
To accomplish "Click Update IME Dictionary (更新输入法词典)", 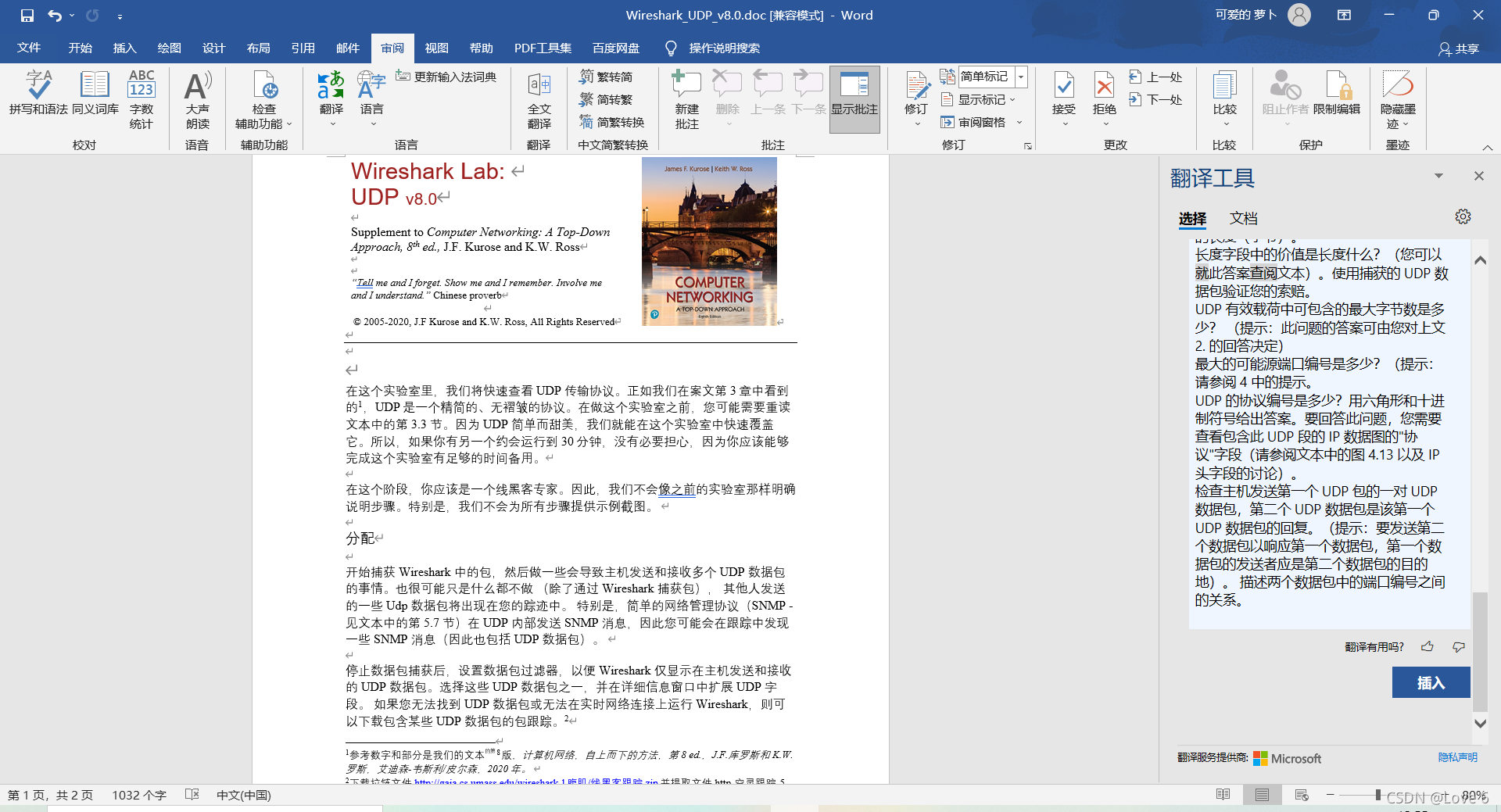I will 446,77.
